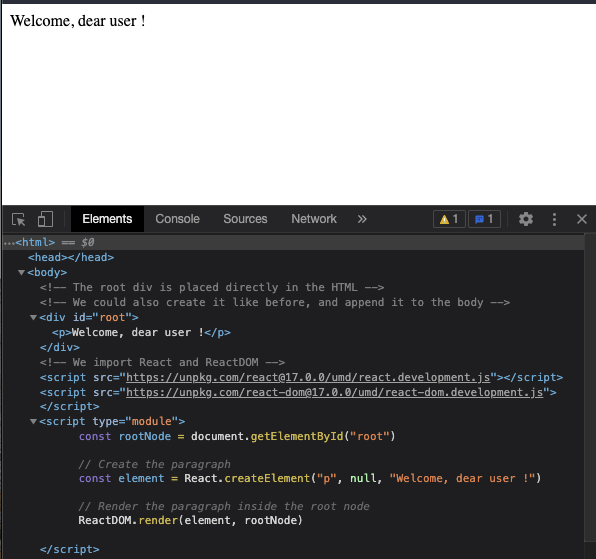Select the head element row
The width and height of the screenshot is (596, 559).
pyautogui.click(x=71, y=258)
